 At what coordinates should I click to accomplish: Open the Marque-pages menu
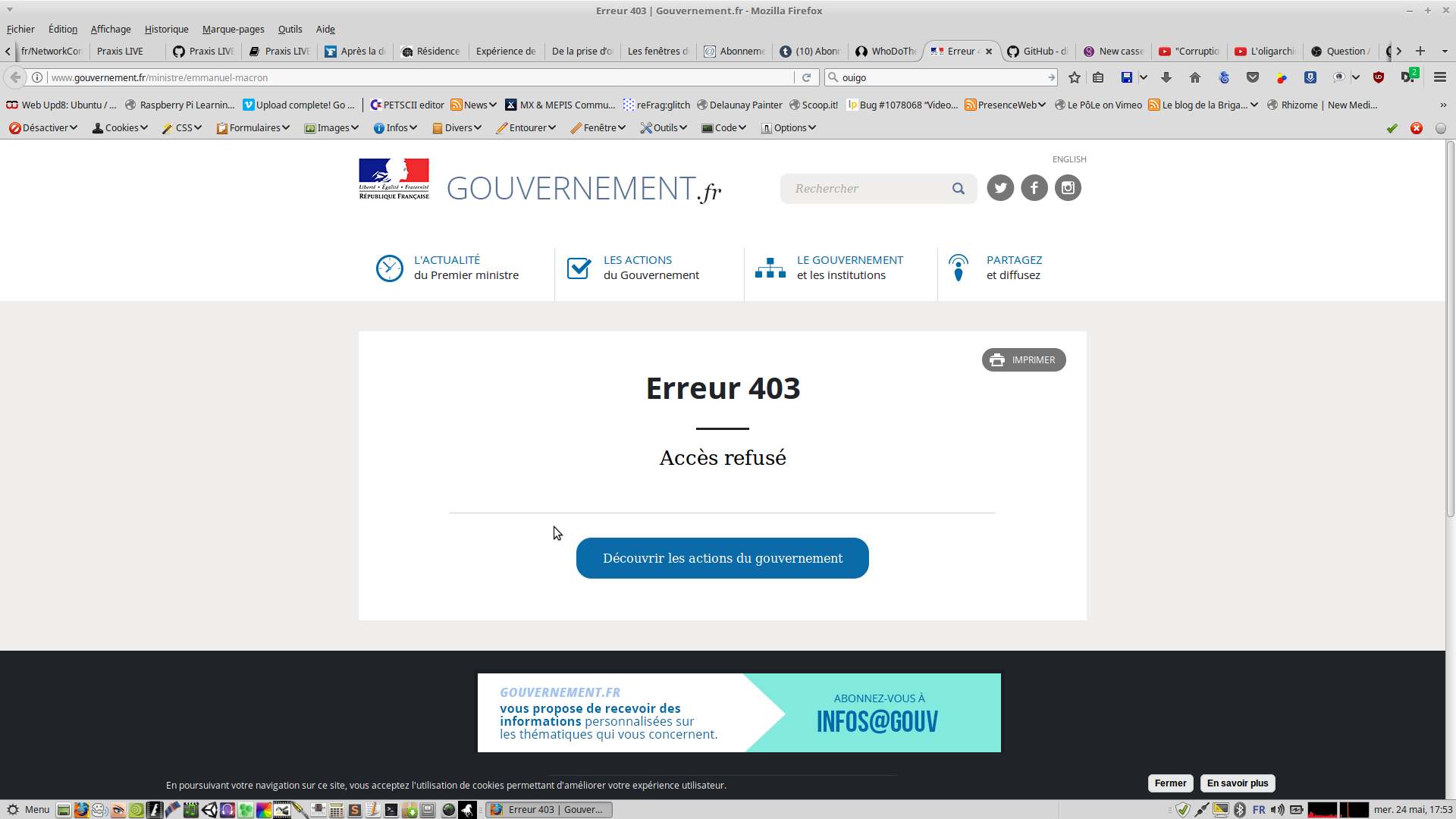[233, 29]
